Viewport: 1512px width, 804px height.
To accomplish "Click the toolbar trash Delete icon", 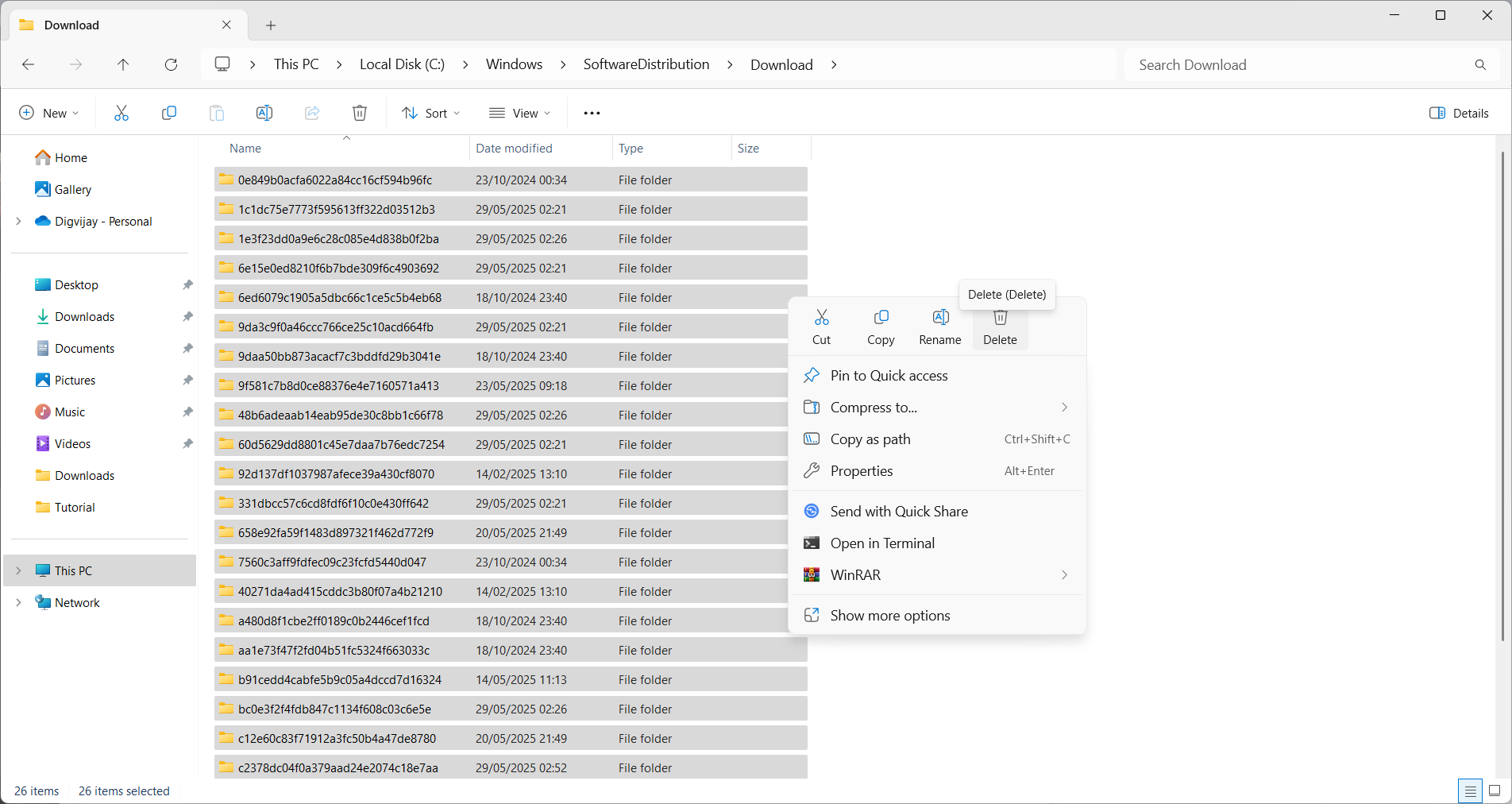I will coord(360,113).
